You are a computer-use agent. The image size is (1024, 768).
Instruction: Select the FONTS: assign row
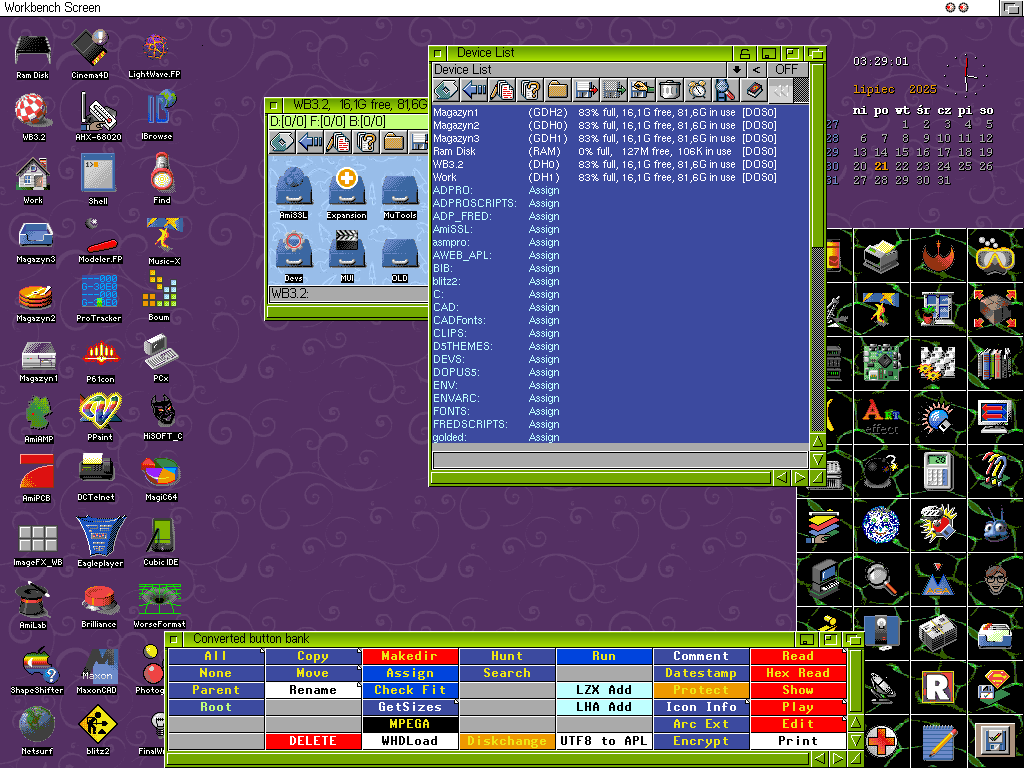(x=620, y=411)
